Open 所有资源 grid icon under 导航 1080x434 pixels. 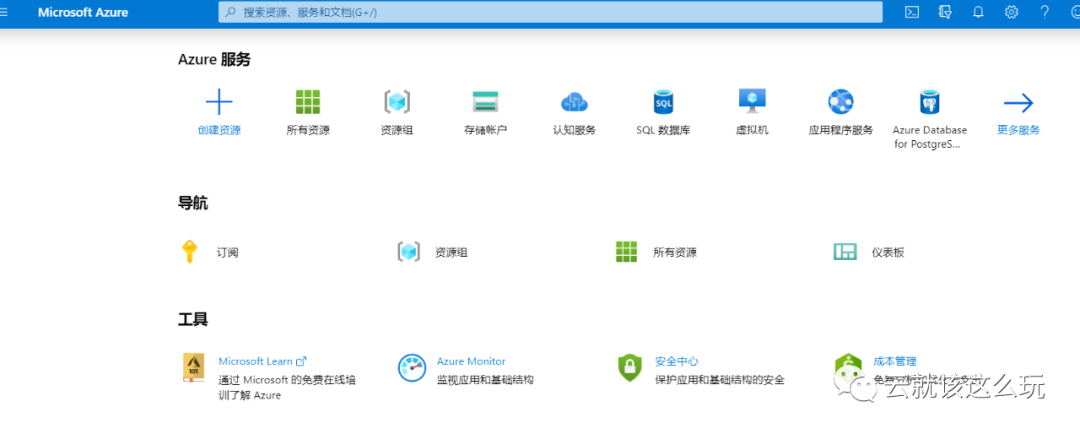click(x=626, y=251)
